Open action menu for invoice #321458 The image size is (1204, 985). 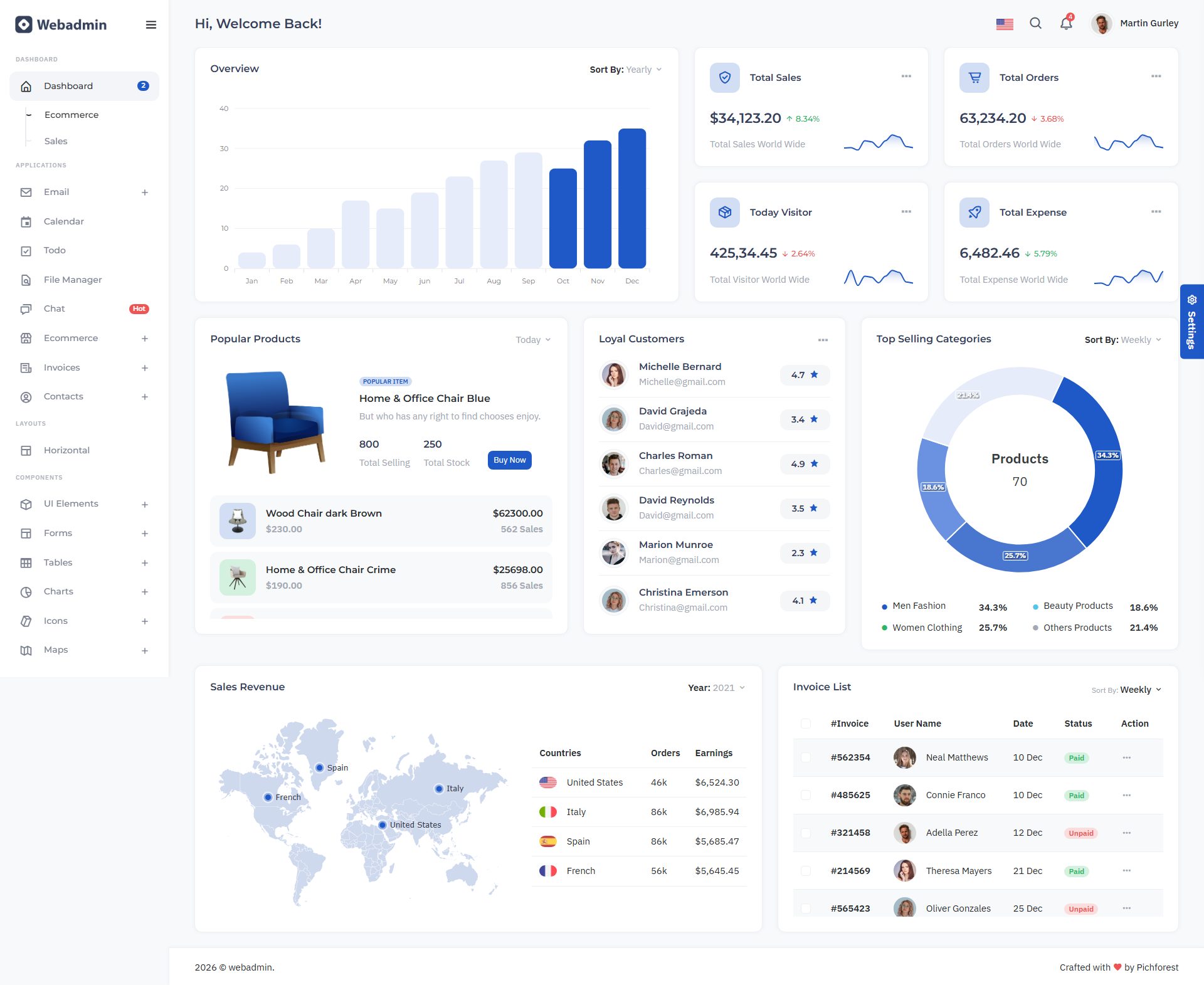pyautogui.click(x=1126, y=833)
